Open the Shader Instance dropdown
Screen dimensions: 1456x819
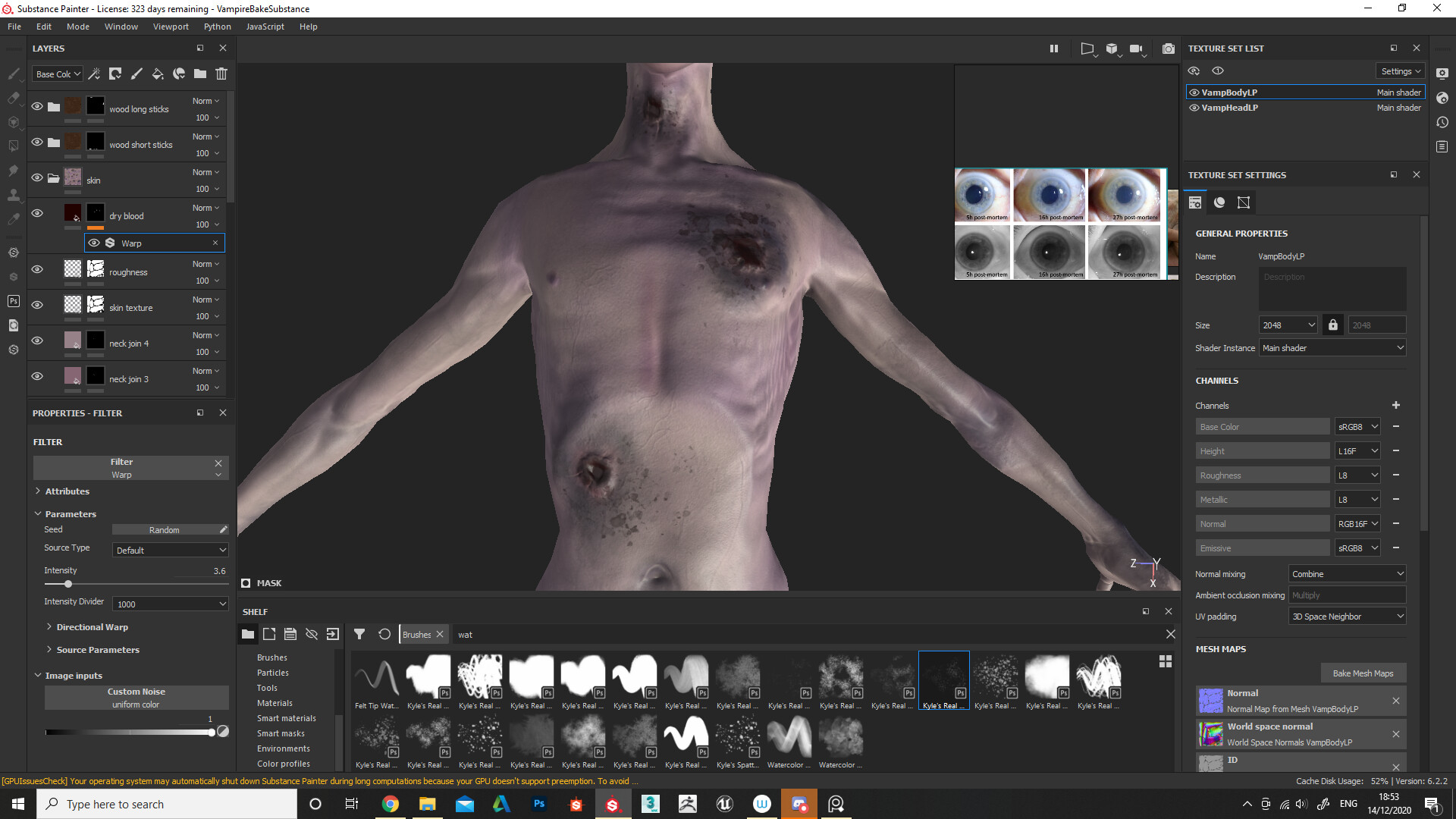click(x=1332, y=347)
